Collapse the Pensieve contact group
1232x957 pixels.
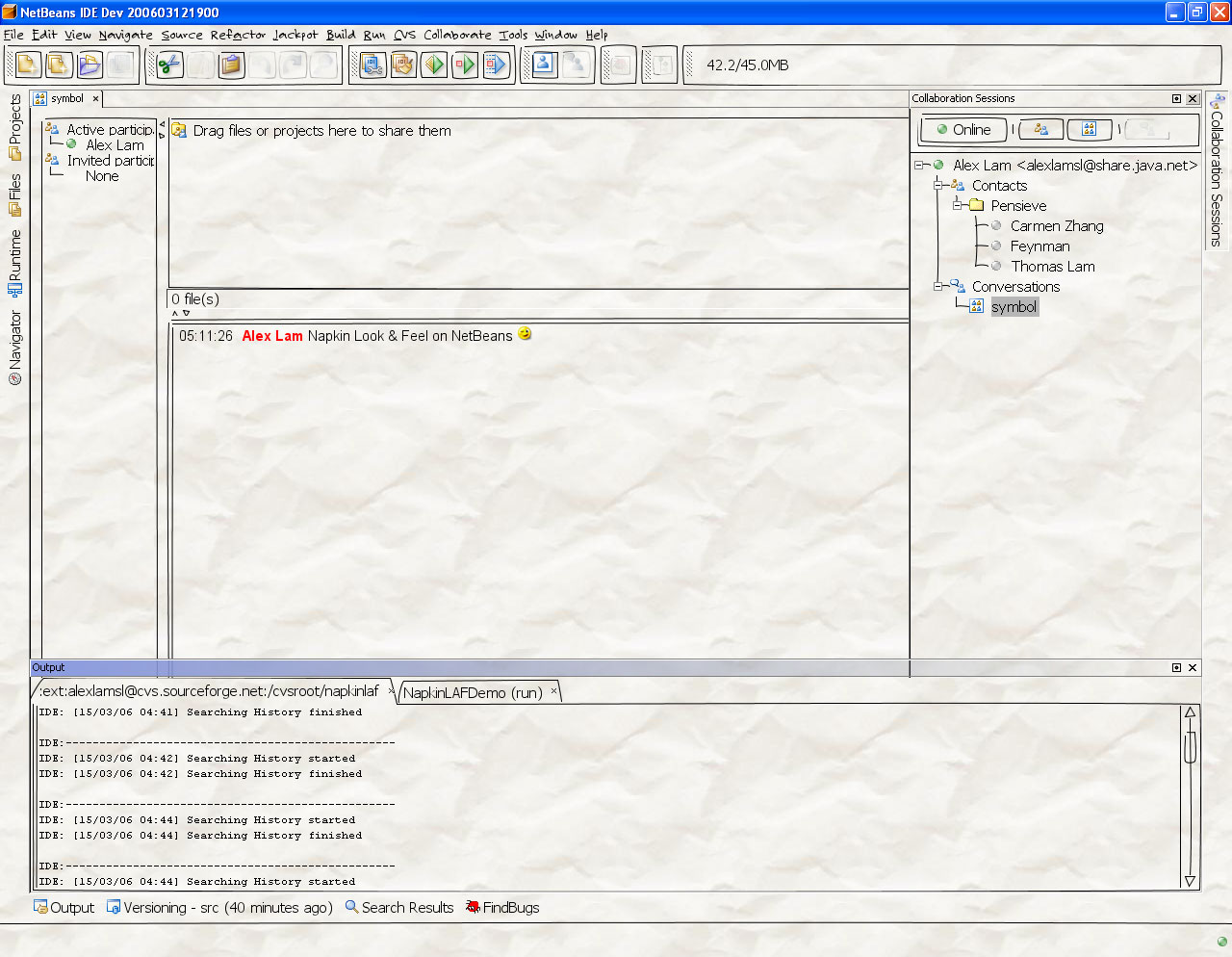[x=958, y=206]
